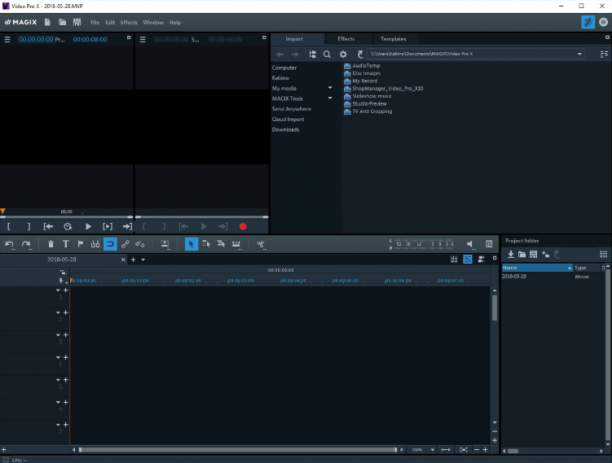Click the save project disk icon

pos(77,22)
